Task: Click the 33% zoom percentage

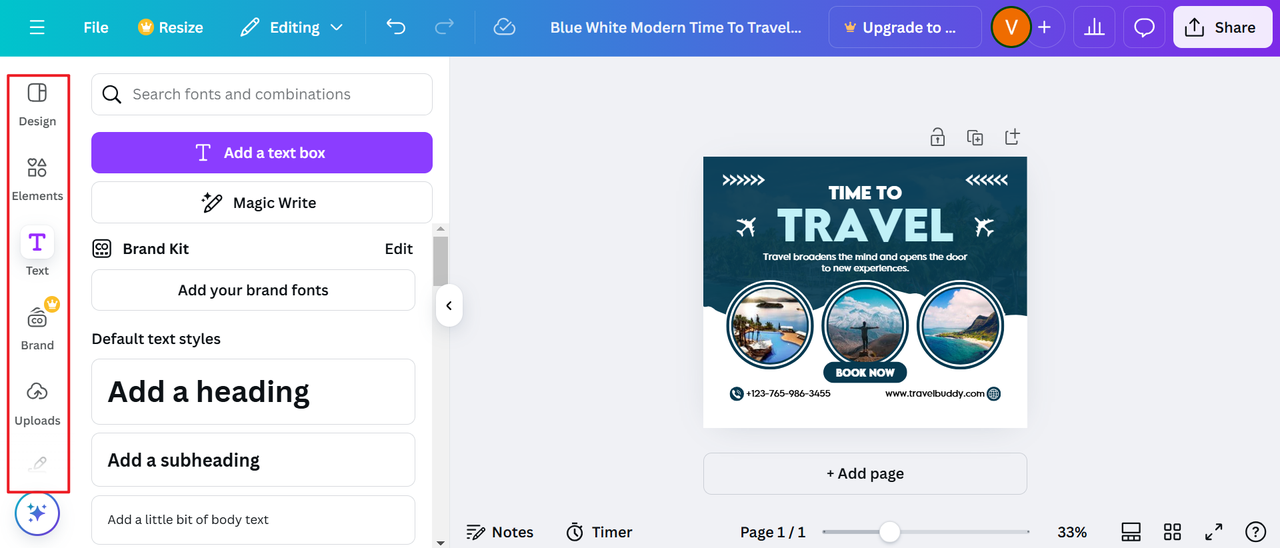Action: (x=1072, y=532)
